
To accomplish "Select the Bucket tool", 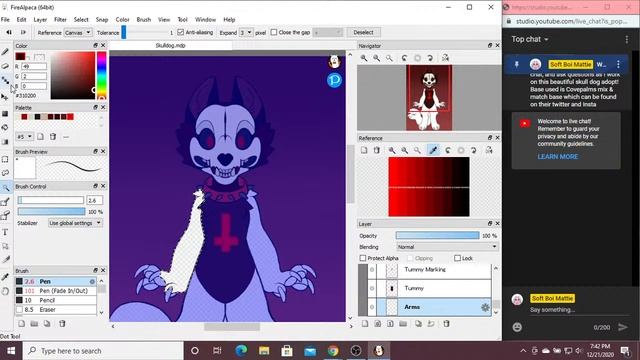I will (5, 127).
